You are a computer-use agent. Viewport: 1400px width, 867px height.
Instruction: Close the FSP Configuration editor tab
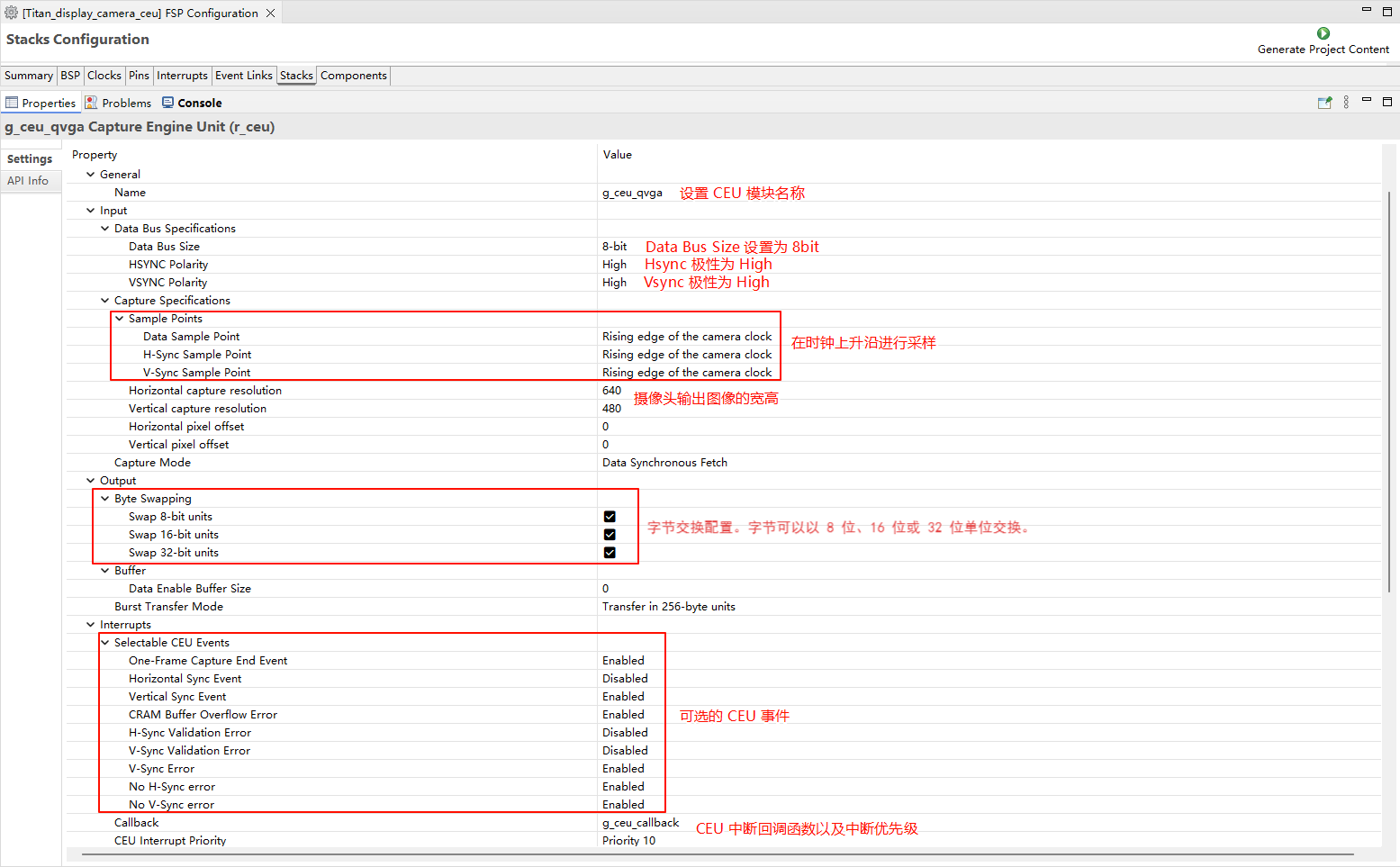point(270,13)
